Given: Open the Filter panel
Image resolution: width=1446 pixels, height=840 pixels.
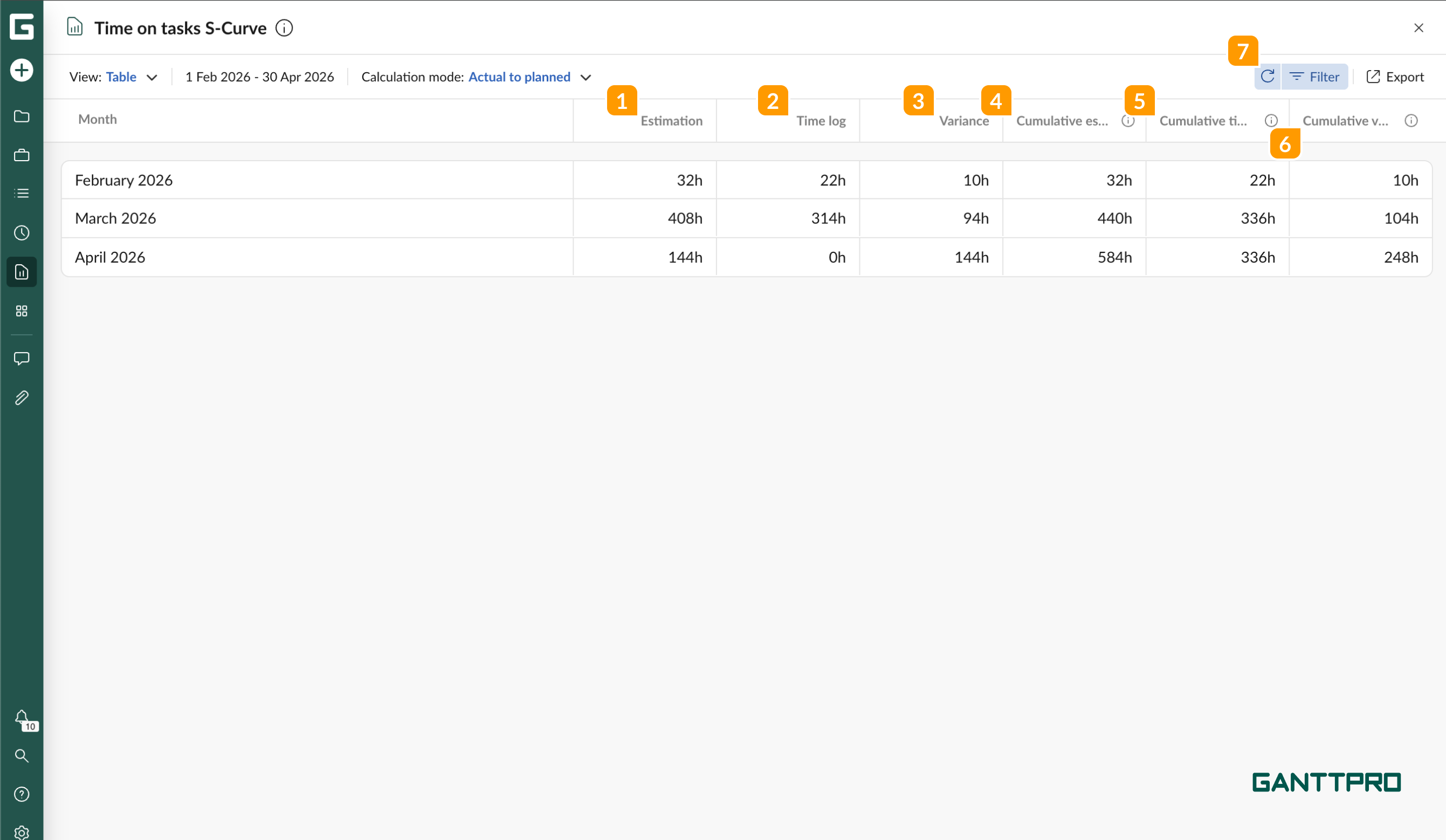Looking at the screenshot, I should 1315,77.
